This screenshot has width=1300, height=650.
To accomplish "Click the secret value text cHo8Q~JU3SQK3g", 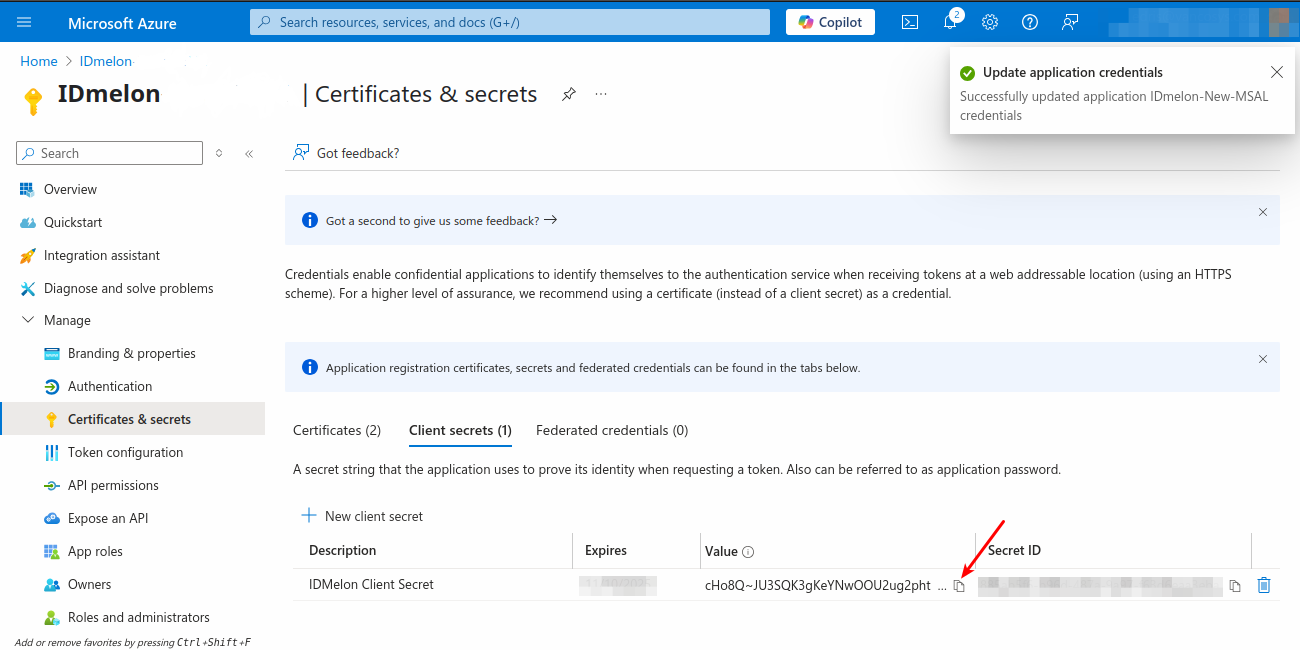I will (x=818, y=585).
